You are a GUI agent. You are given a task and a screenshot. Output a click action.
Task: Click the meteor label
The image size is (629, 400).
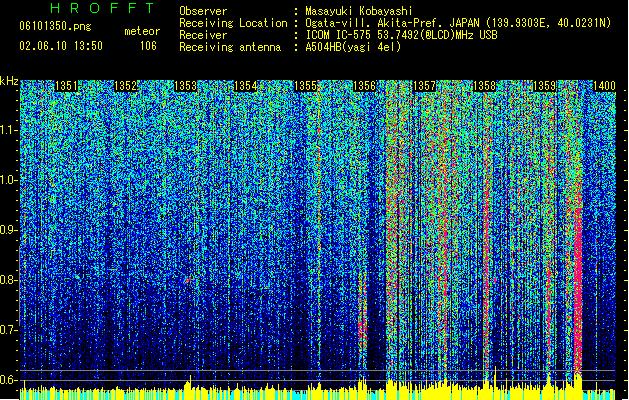click(x=142, y=31)
